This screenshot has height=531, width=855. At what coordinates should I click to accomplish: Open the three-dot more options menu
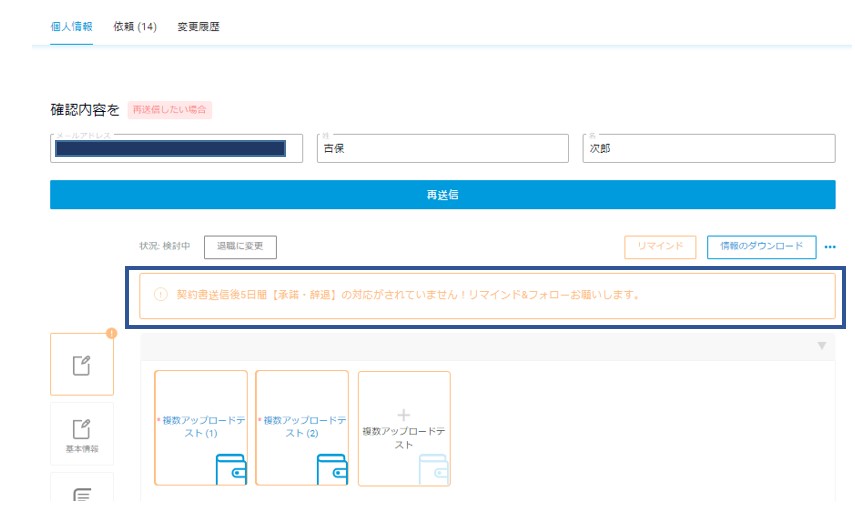coord(830,247)
